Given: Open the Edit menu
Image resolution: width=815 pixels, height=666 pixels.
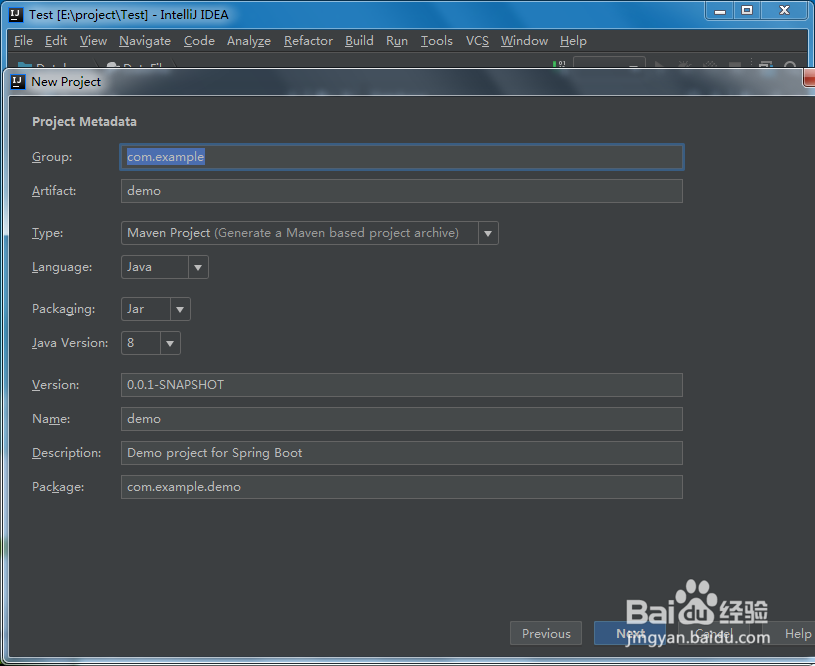Looking at the screenshot, I should (56, 41).
